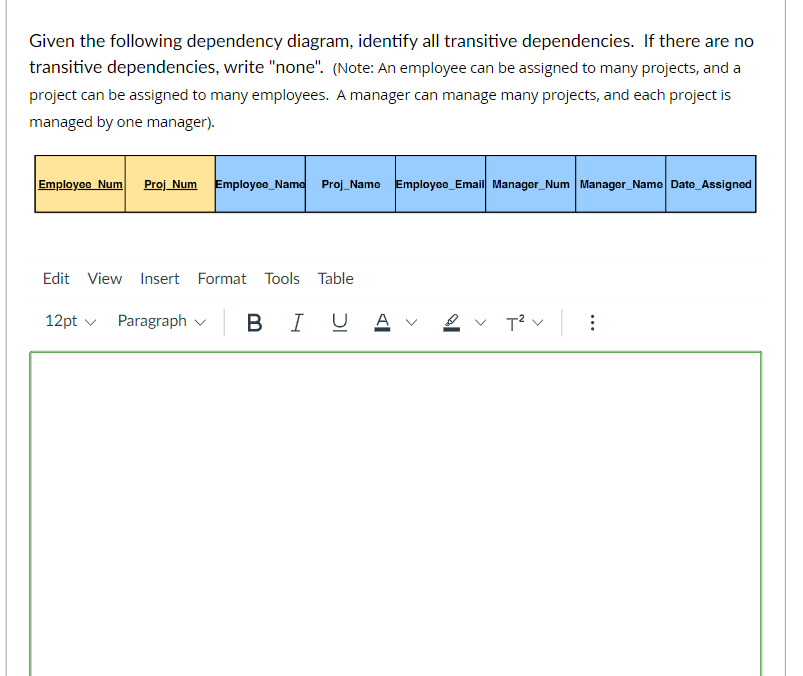The image size is (803, 676).
Task: Expand the superscript options arrow
Action: coord(539,322)
